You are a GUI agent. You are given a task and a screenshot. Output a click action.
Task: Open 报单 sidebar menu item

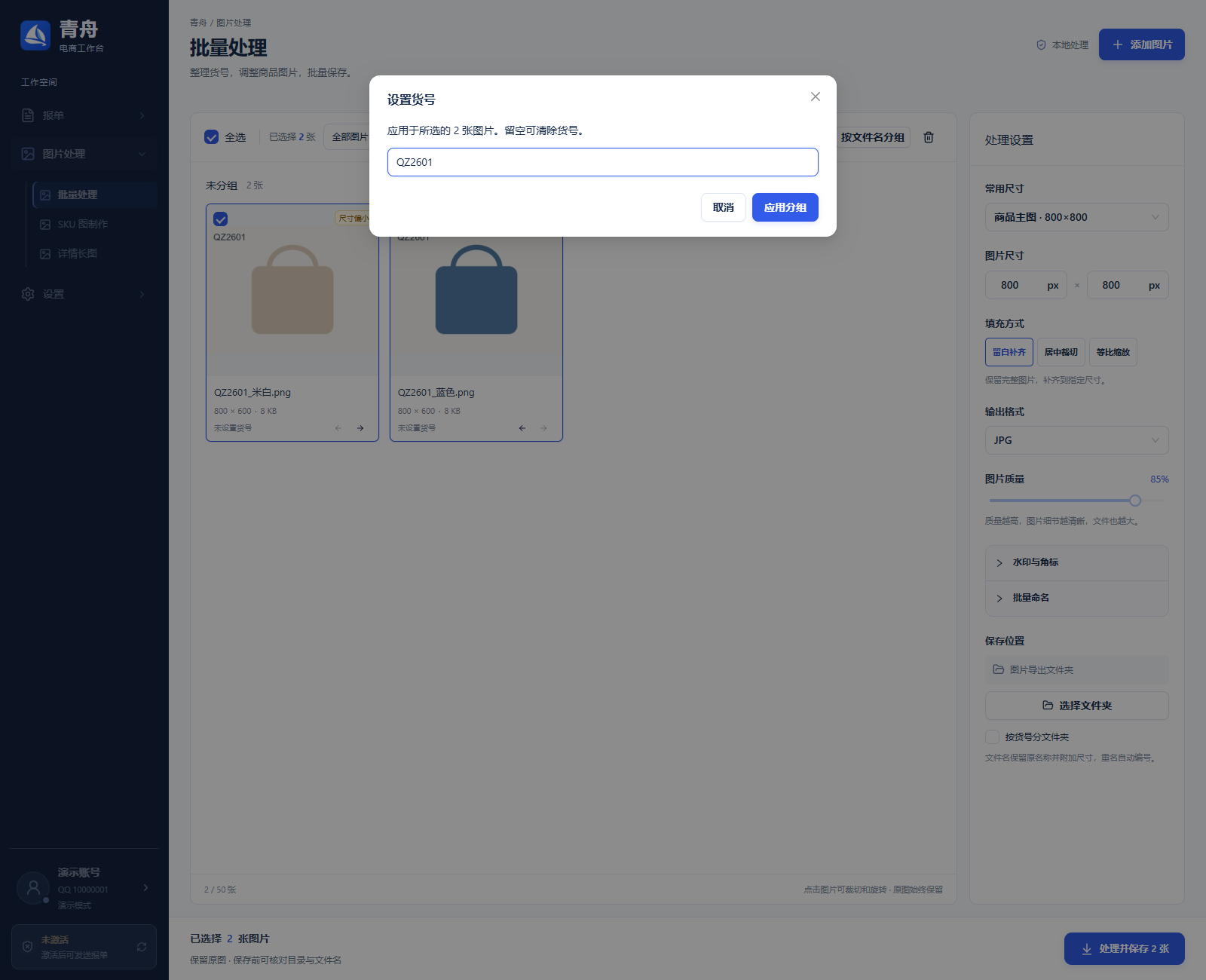(x=84, y=115)
